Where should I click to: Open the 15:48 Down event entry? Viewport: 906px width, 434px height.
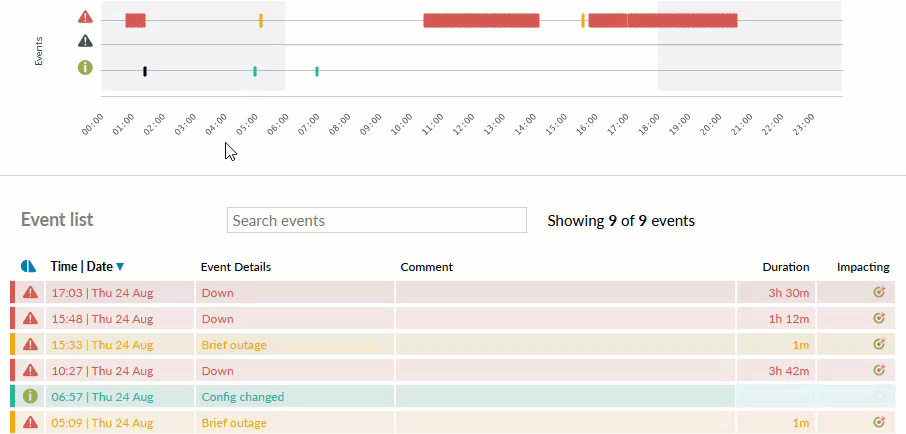click(x=217, y=319)
